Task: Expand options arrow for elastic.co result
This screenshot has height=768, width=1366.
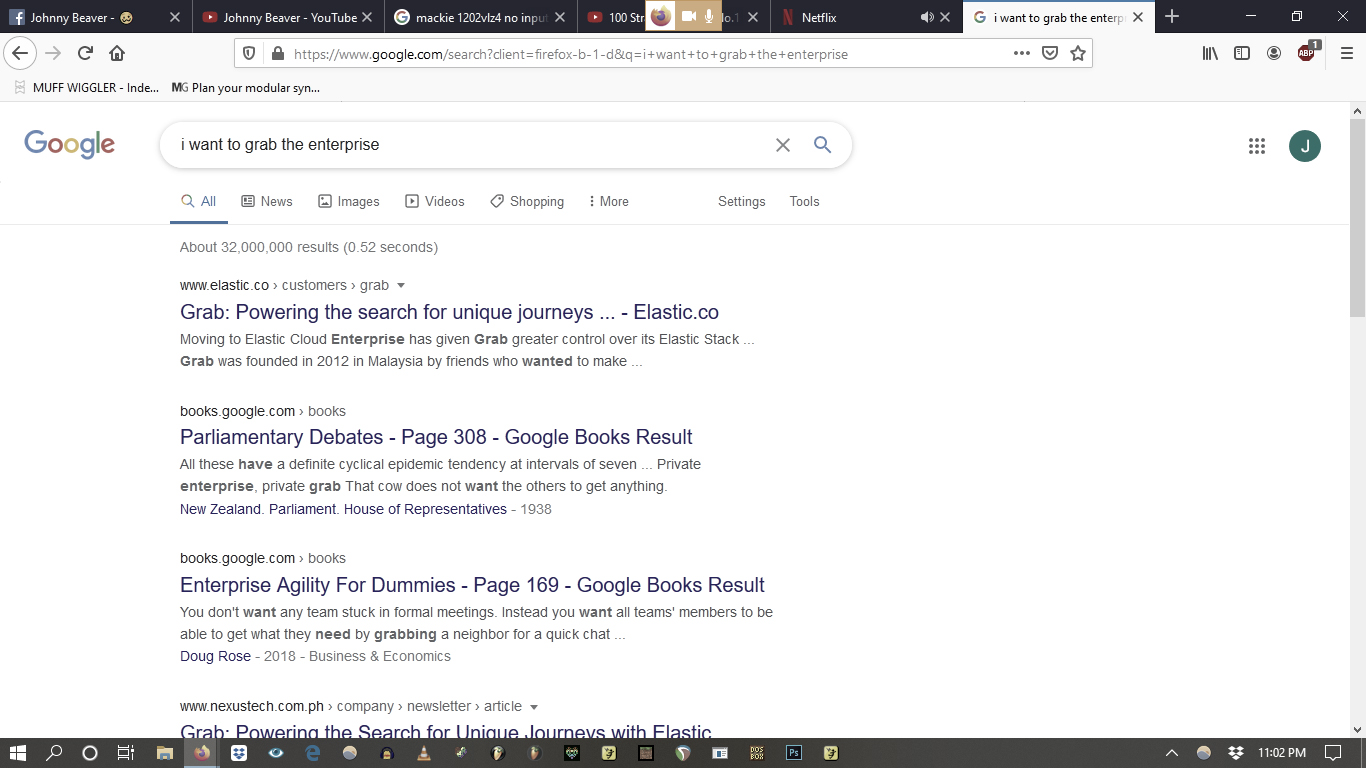Action: (x=401, y=286)
